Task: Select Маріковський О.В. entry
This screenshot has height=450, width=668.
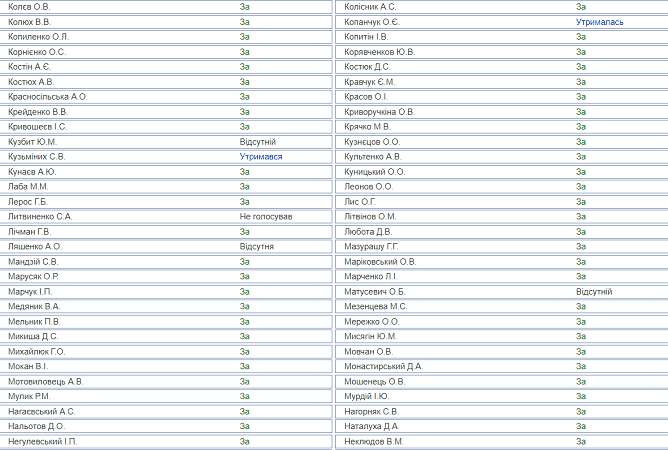Action: (380, 262)
